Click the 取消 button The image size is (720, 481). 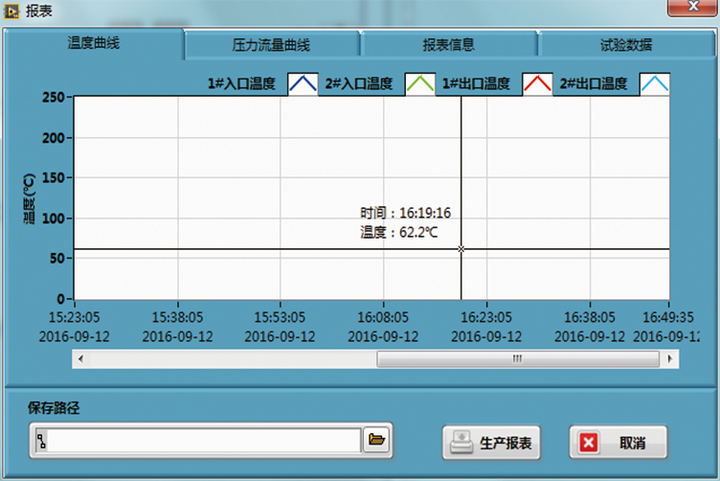click(x=618, y=442)
